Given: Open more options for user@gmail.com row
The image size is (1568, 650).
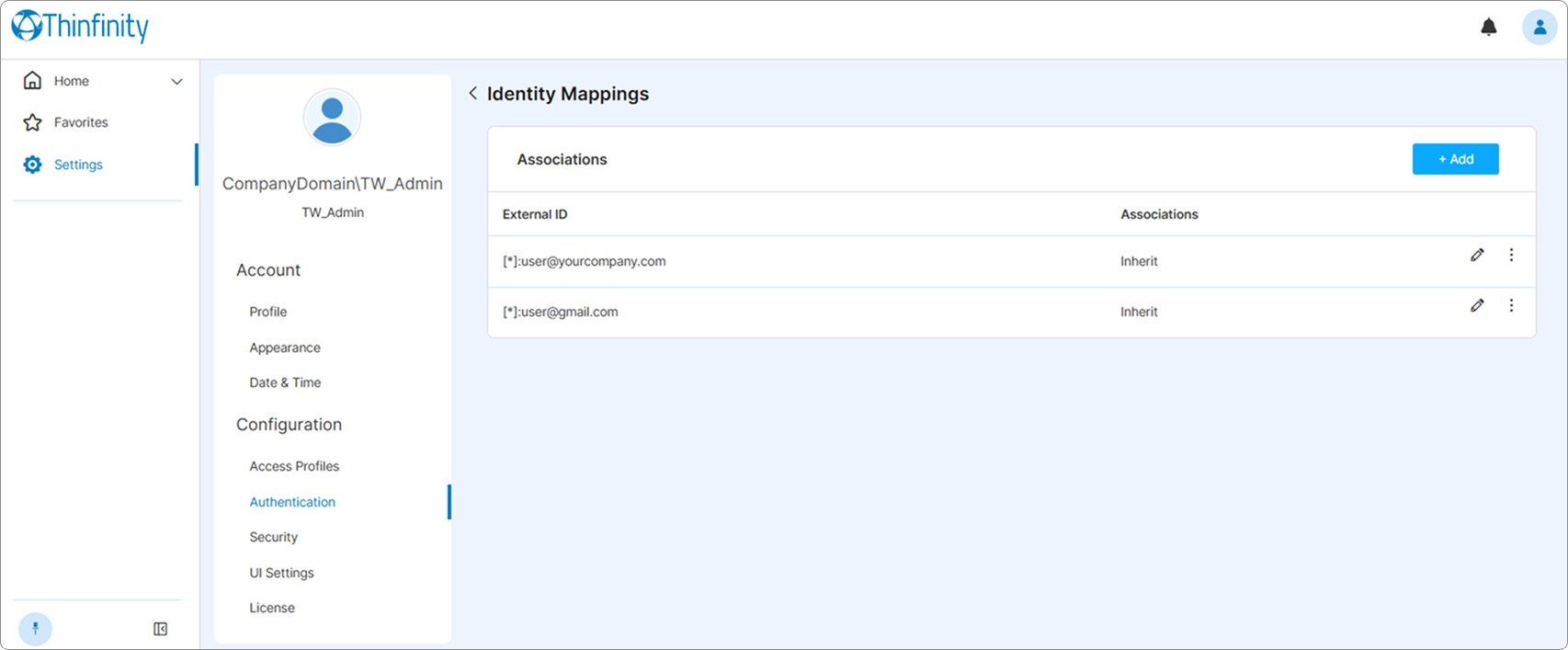Looking at the screenshot, I should (1511, 305).
